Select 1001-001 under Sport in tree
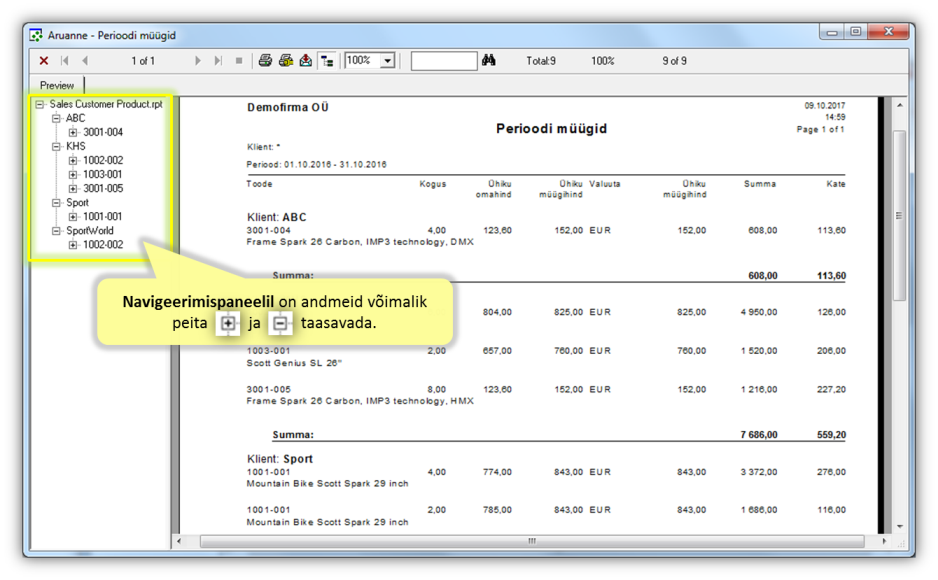This screenshot has height=580, width=938. [102, 216]
